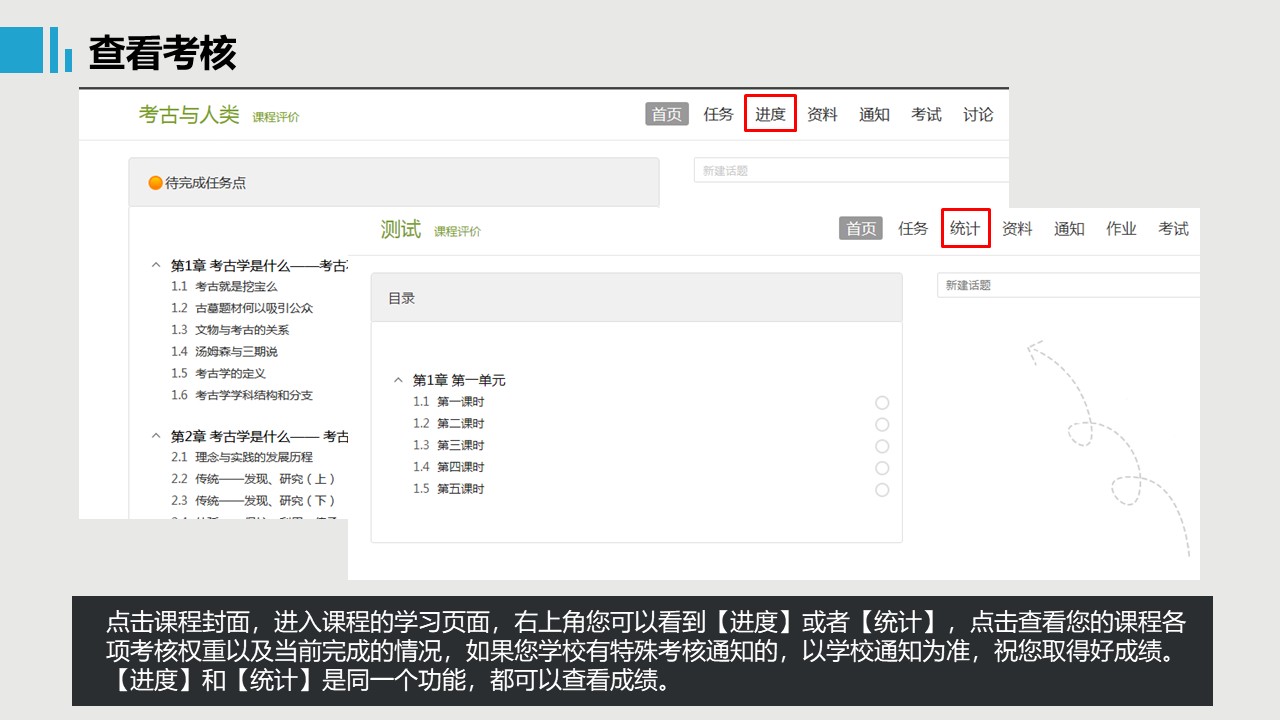This screenshot has width=1280, height=720.
Task: Select 首页 tab in the 测试 course
Action: (861, 229)
